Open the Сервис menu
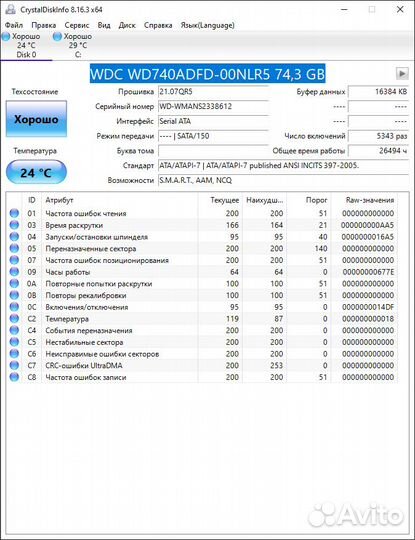This screenshot has height=540, width=415. tap(76, 25)
